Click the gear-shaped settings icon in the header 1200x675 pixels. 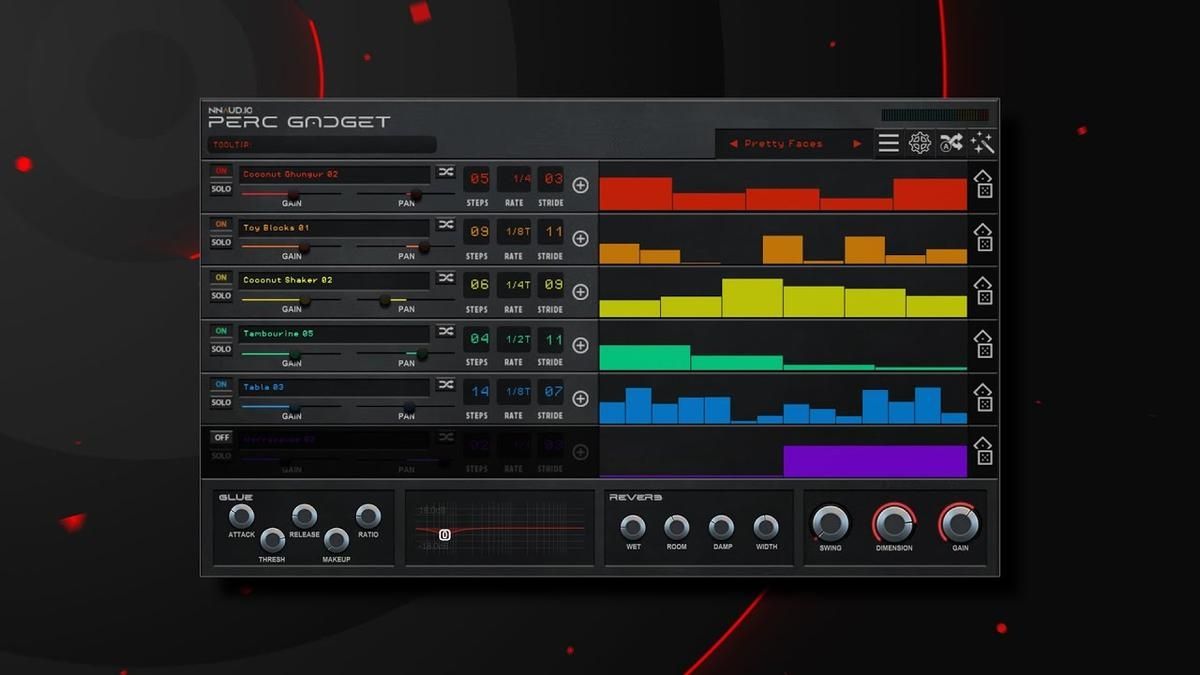point(919,144)
